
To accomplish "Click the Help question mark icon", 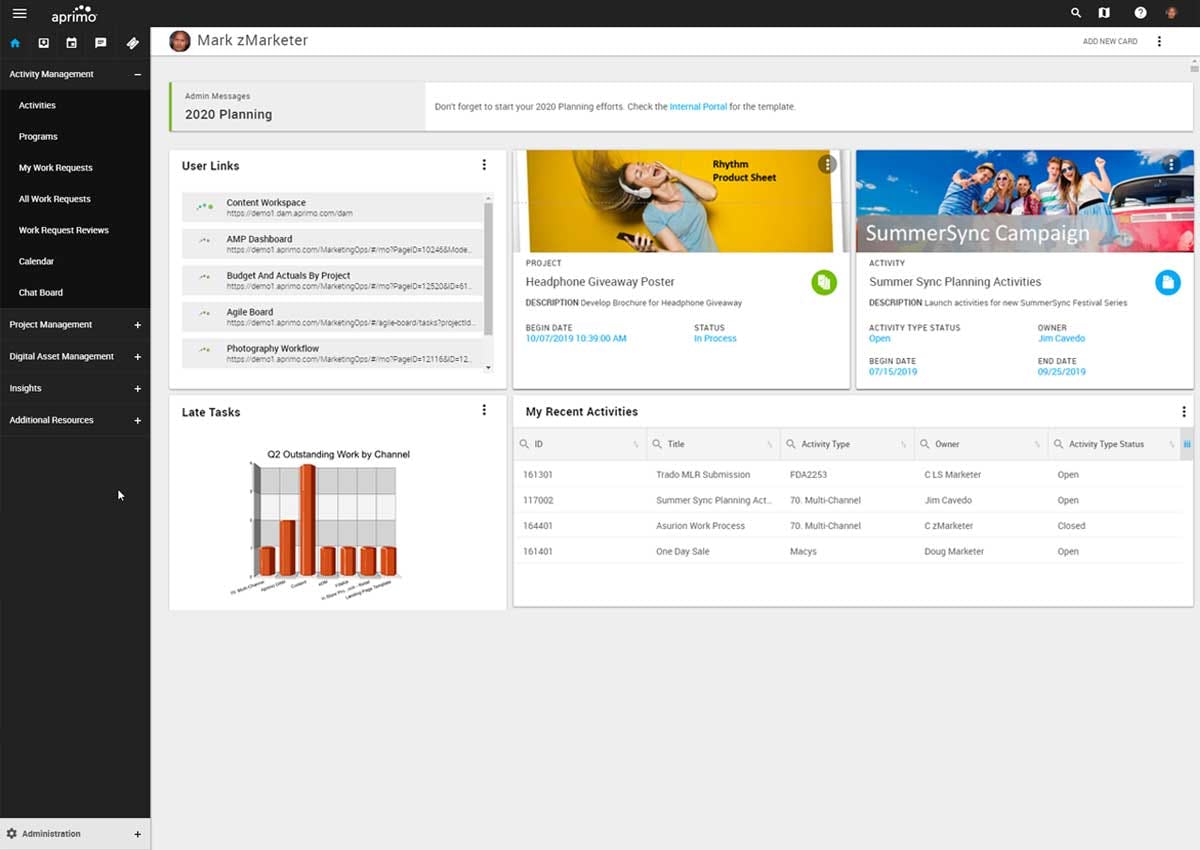I will coord(1139,13).
